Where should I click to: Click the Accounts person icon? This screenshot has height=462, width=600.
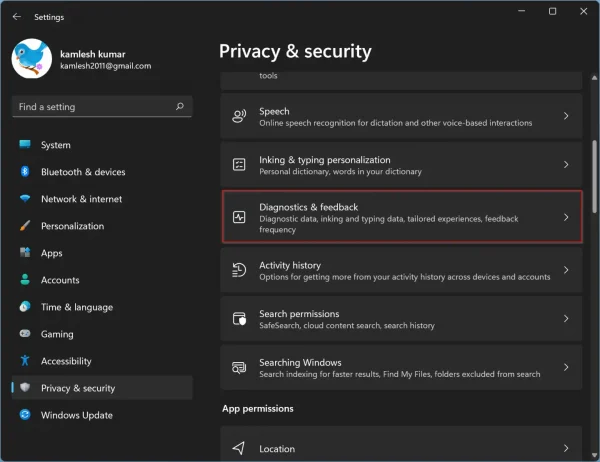coord(25,279)
